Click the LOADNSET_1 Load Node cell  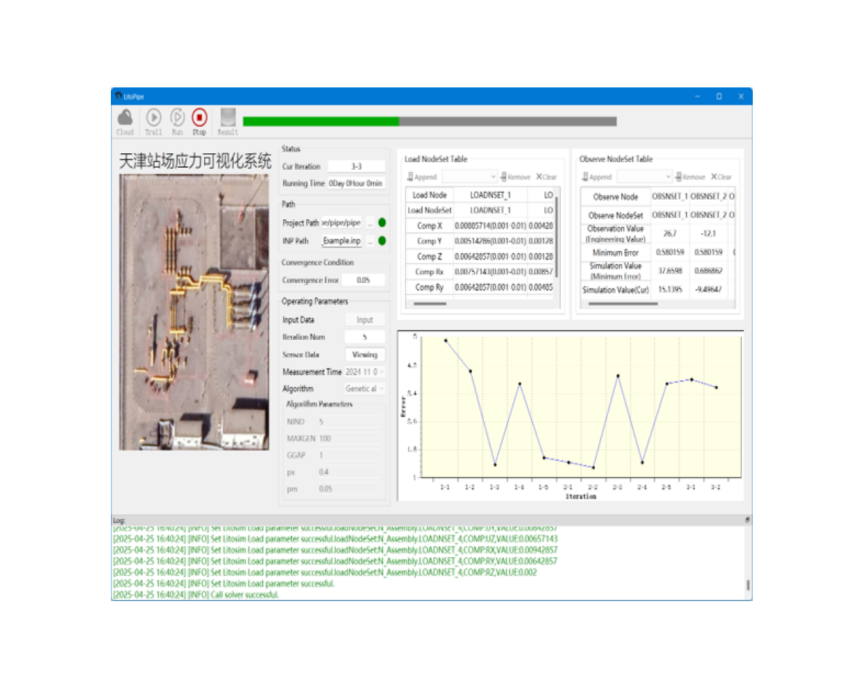pos(491,195)
